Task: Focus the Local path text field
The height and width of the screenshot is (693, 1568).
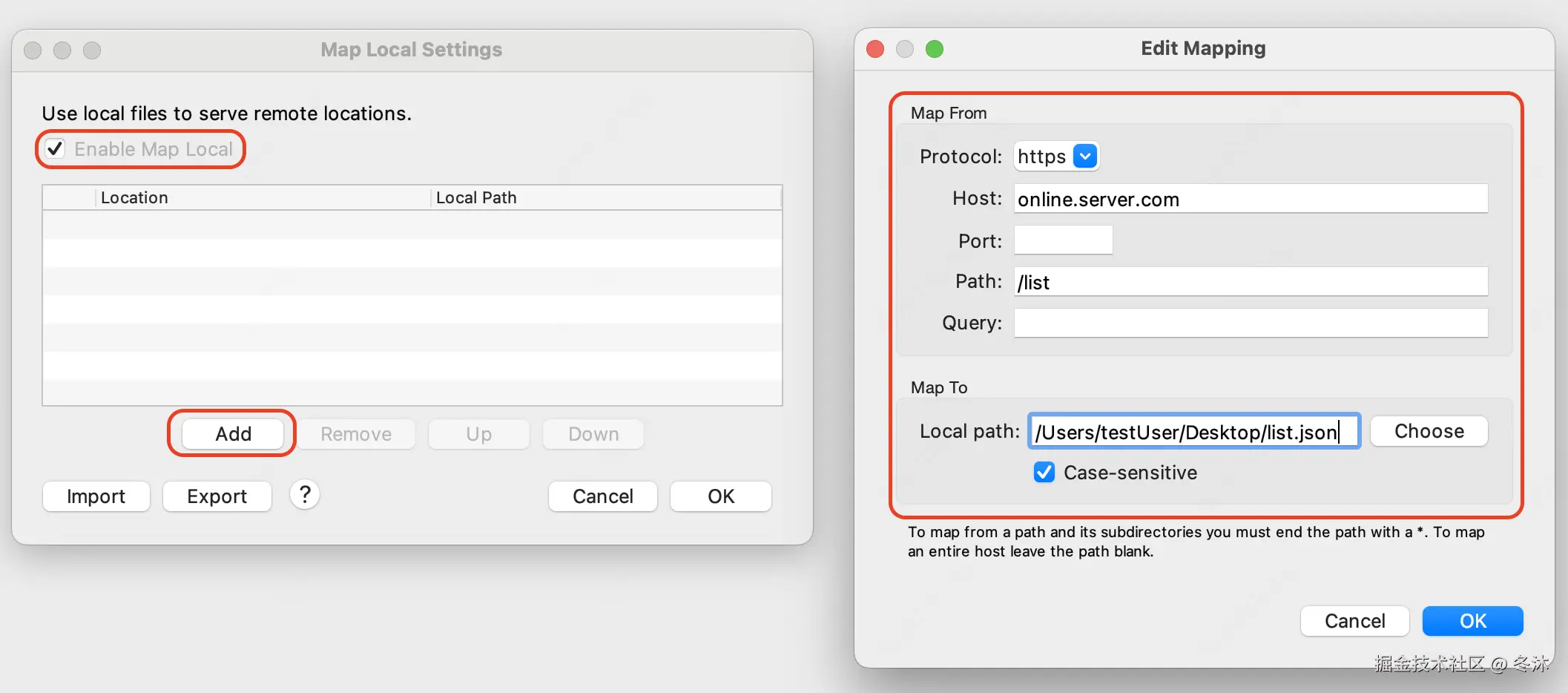Action: pyautogui.click(x=1193, y=432)
